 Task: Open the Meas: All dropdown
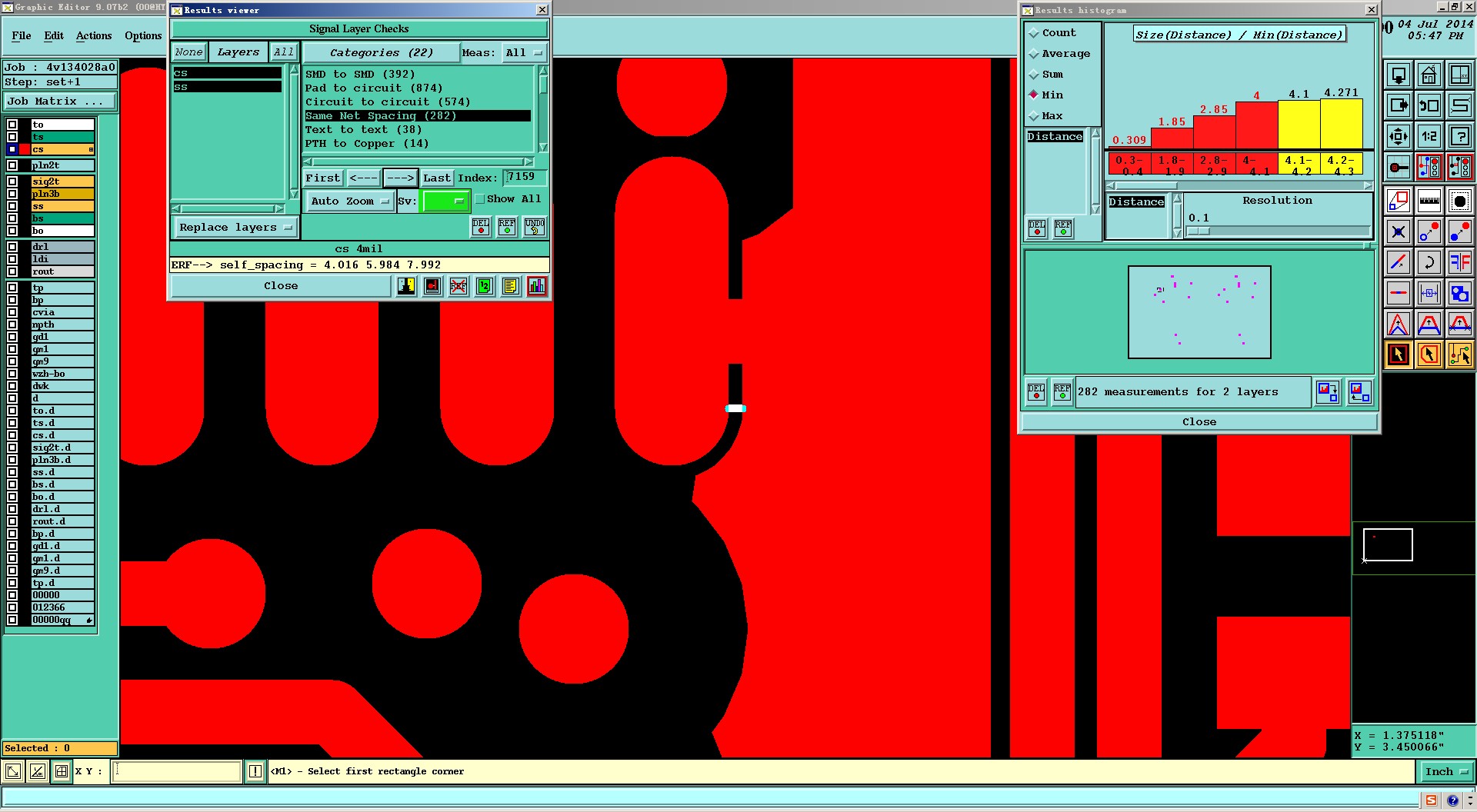524,53
